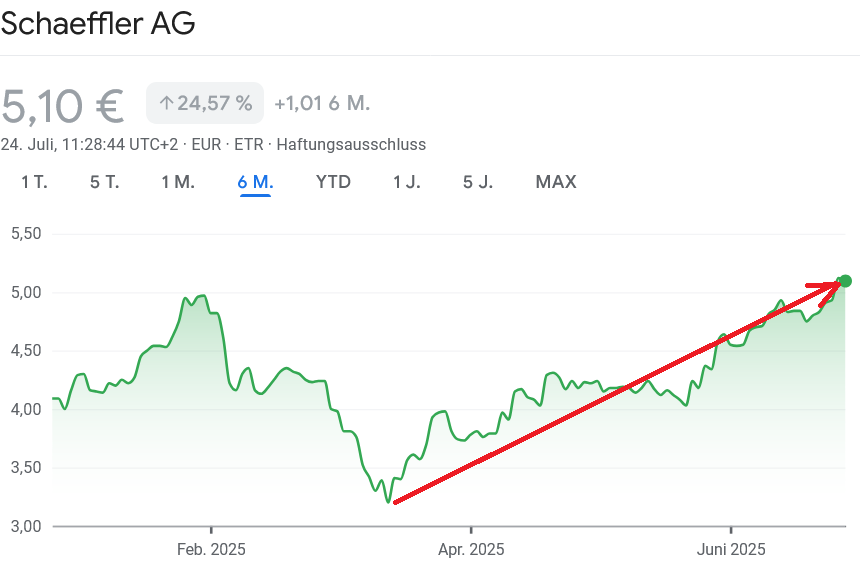The width and height of the screenshot is (860, 563).
Task: Click the 5,50 y-axis value label
Action: (x=24, y=233)
